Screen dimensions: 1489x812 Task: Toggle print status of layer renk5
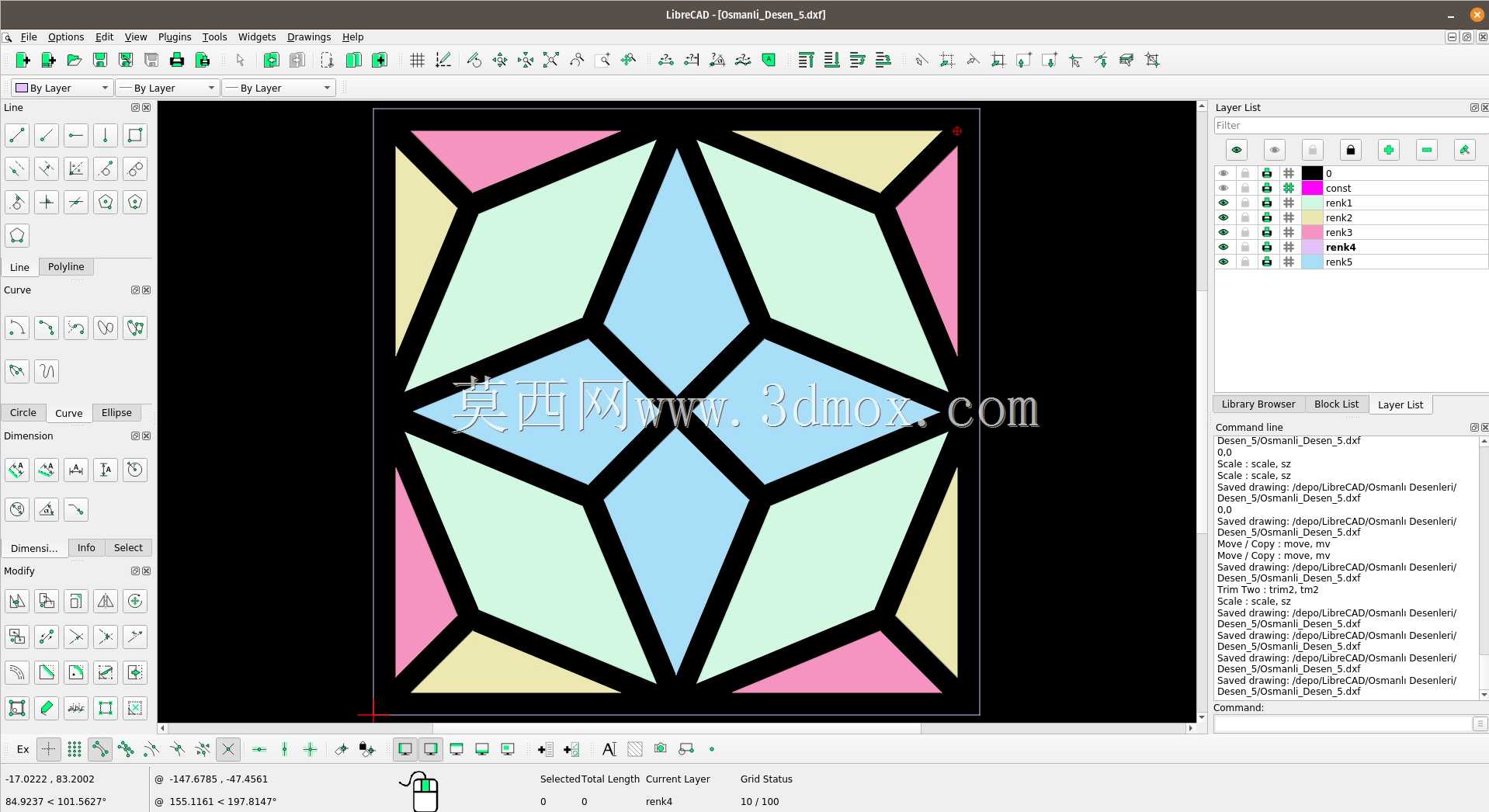pos(1267,262)
